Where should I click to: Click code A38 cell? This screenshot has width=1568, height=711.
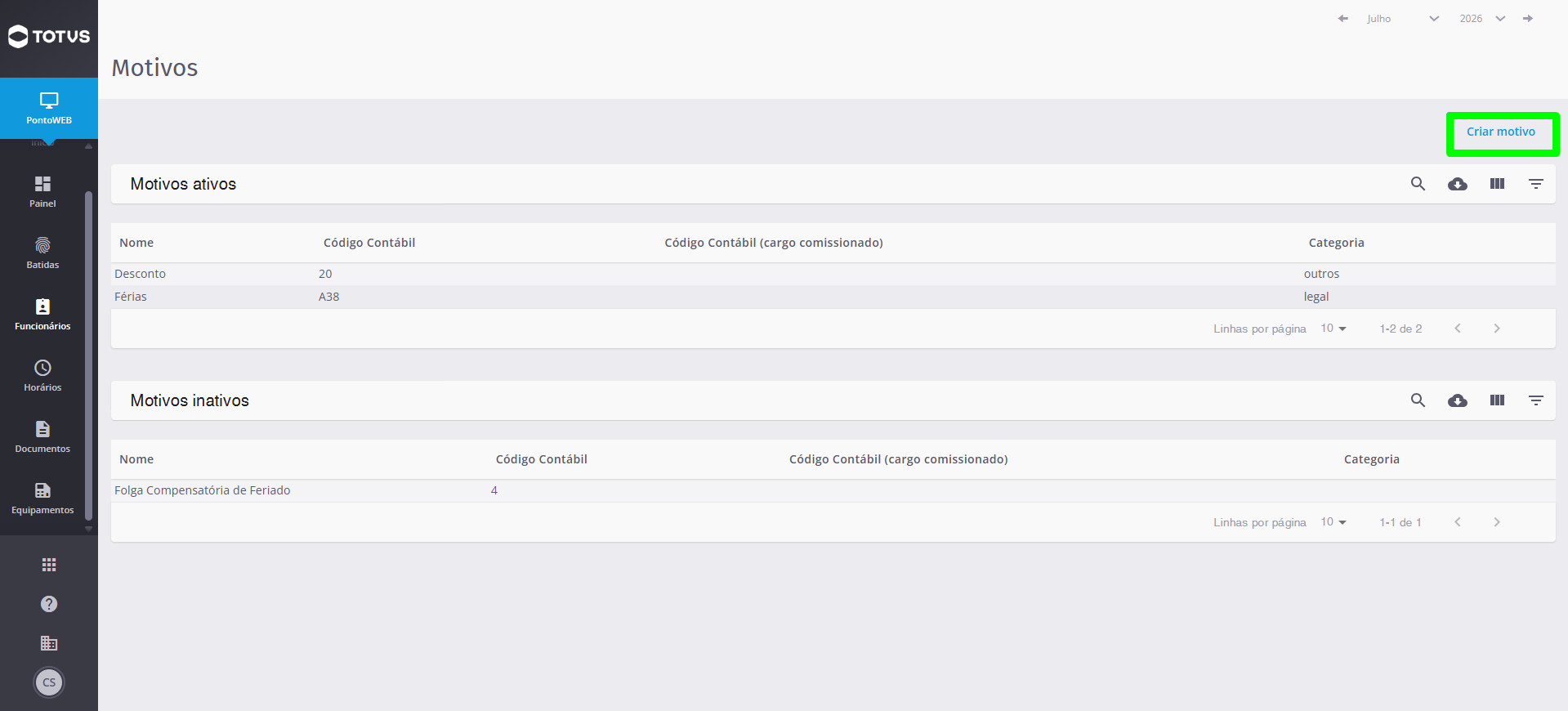[328, 297]
